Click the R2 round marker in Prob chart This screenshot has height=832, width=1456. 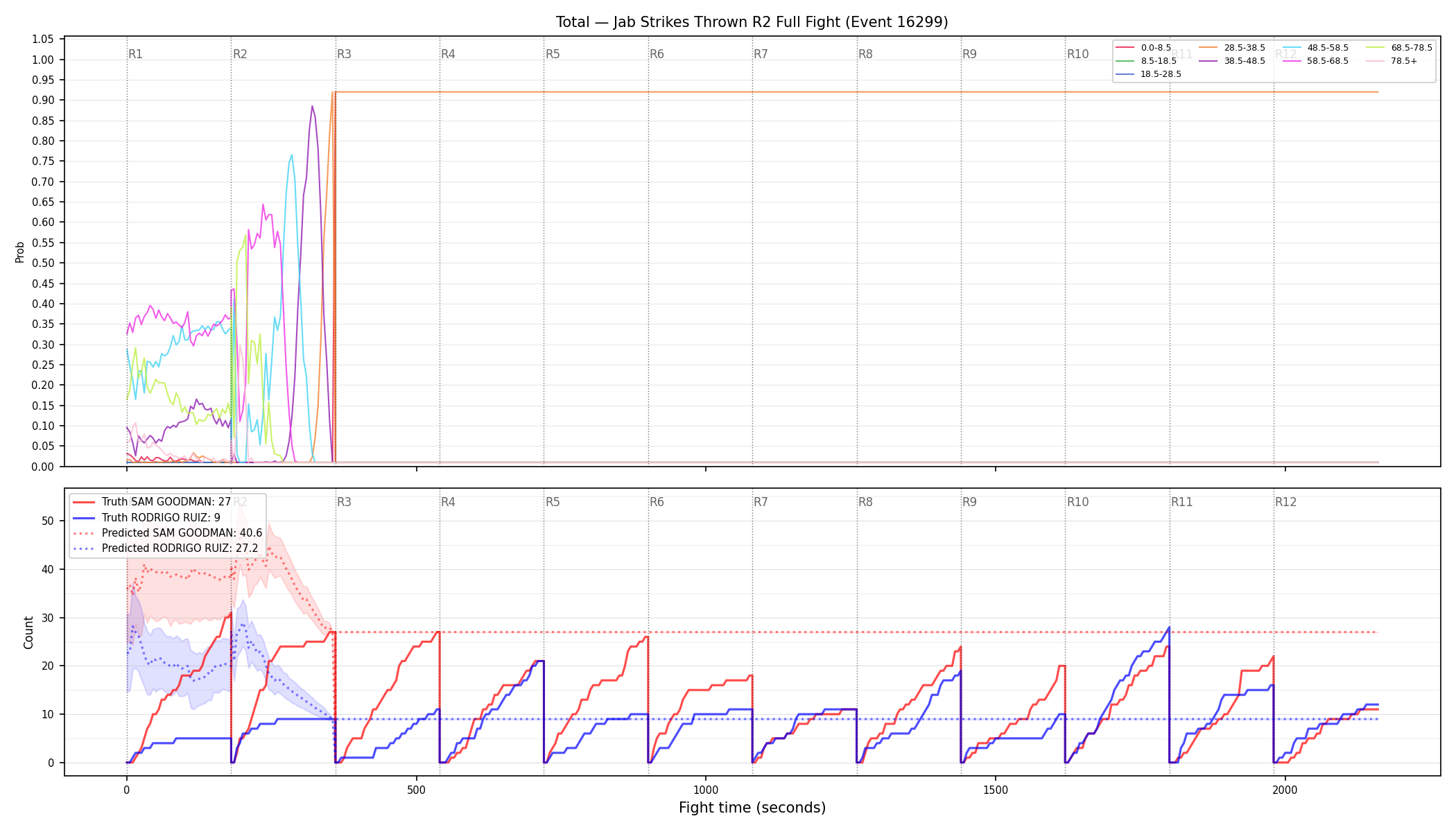240,54
